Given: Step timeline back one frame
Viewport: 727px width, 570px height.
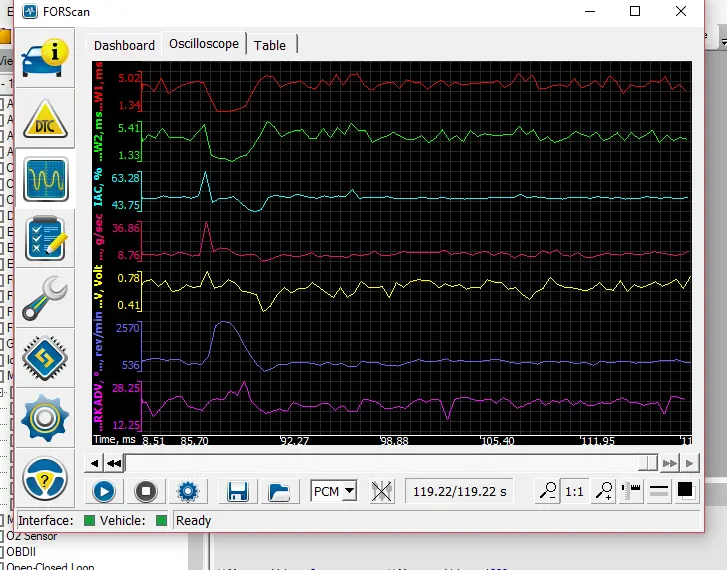Looking at the screenshot, I should click(94, 463).
